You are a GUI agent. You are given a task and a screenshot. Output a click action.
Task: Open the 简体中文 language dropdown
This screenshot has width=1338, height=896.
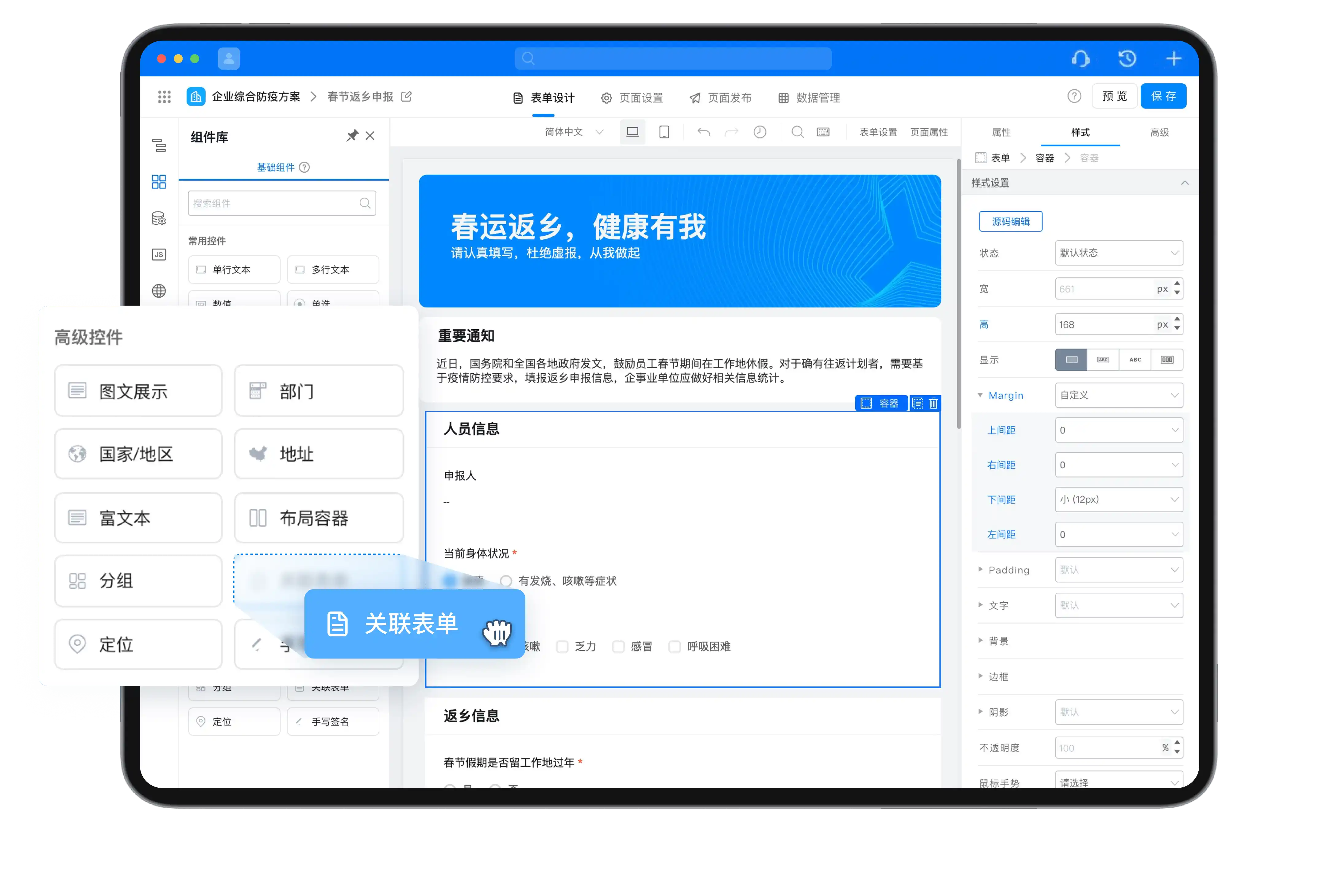(x=574, y=132)
